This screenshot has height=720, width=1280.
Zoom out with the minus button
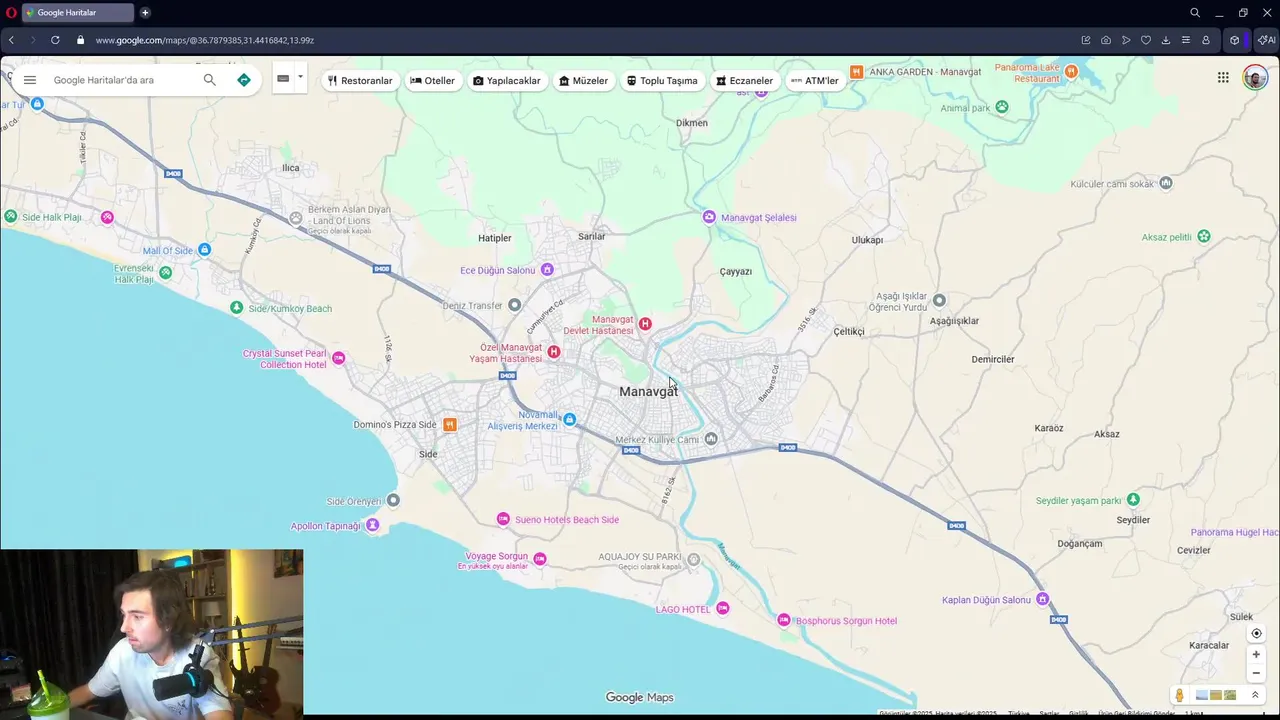click(1257, 673)
